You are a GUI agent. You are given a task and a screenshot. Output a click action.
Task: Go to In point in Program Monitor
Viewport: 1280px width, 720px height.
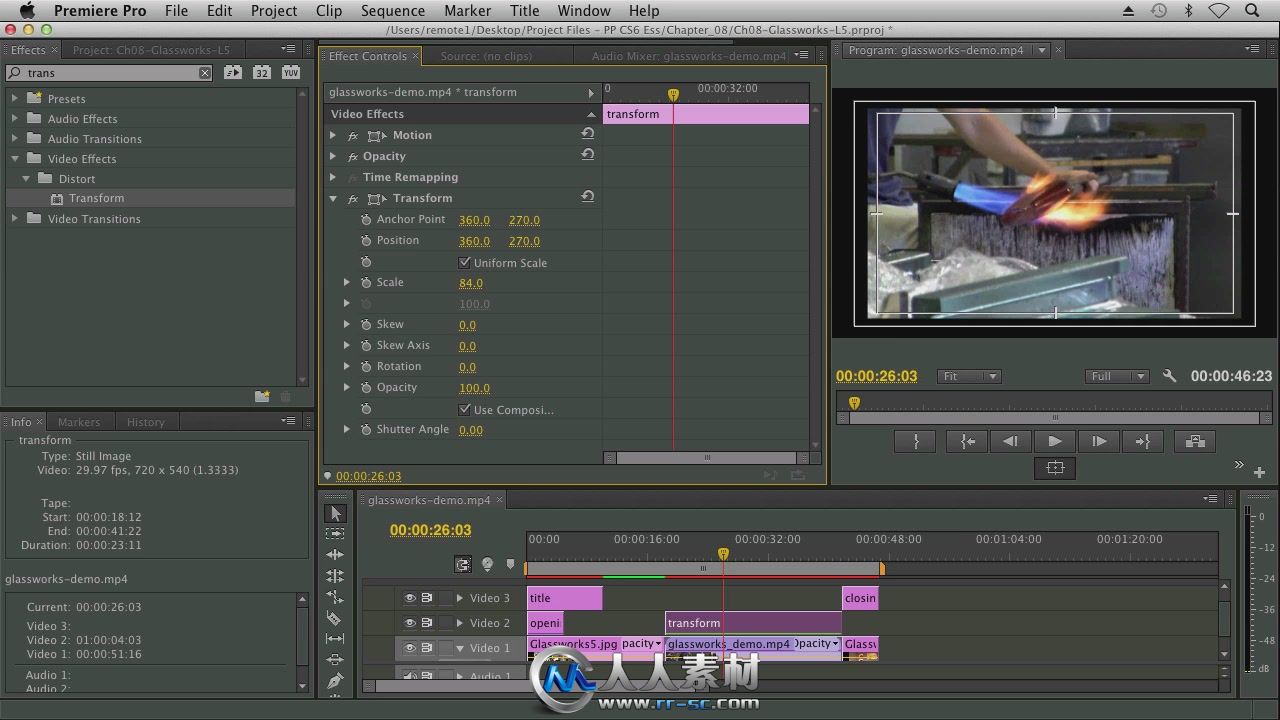click(x=967, y=441)
